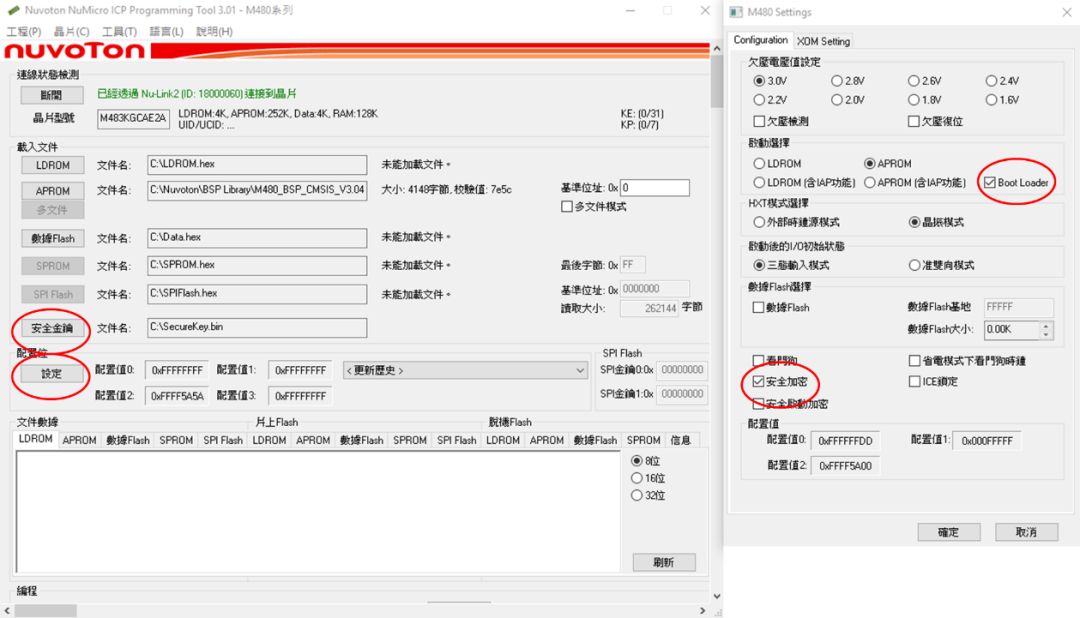Select 1.6V brown-out voltage
1080x618 pixels.
tap(990, 100)
